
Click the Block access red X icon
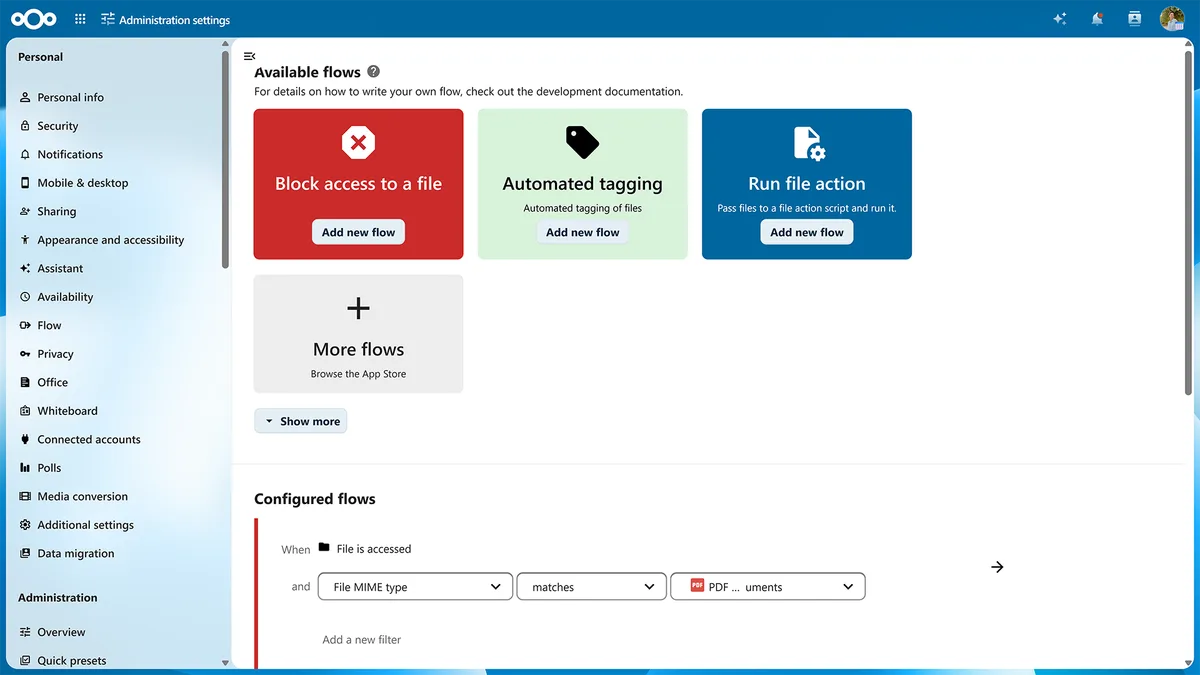[x=358, y=143]
